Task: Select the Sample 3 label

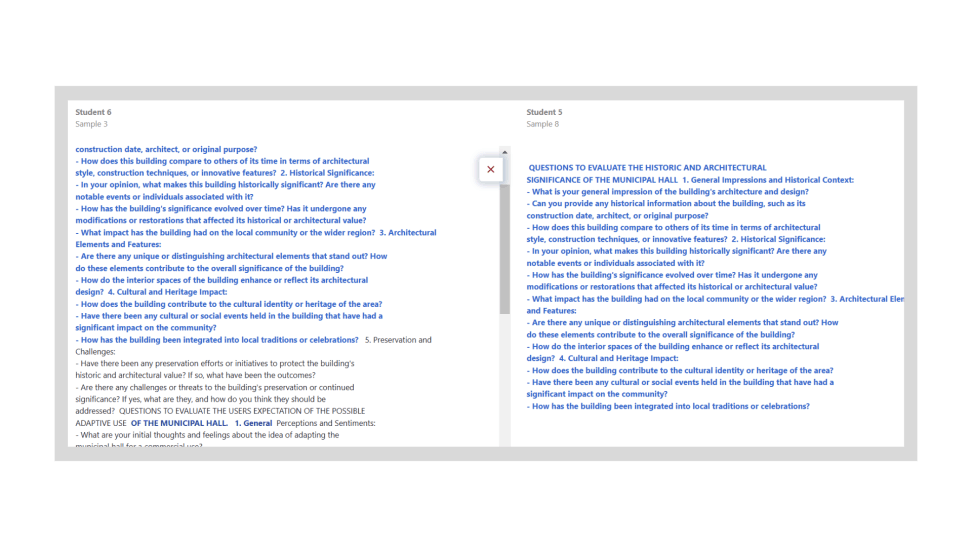Action: pyautogui.click(x=91, y=124)
